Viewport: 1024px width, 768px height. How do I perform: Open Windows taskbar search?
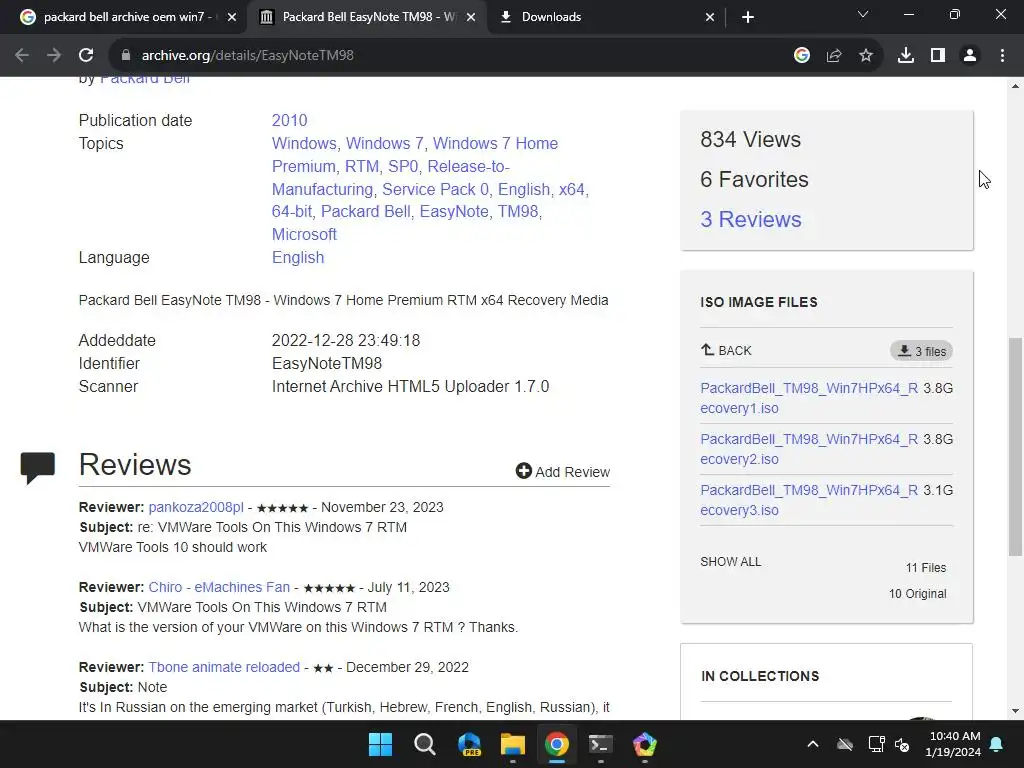424,744
